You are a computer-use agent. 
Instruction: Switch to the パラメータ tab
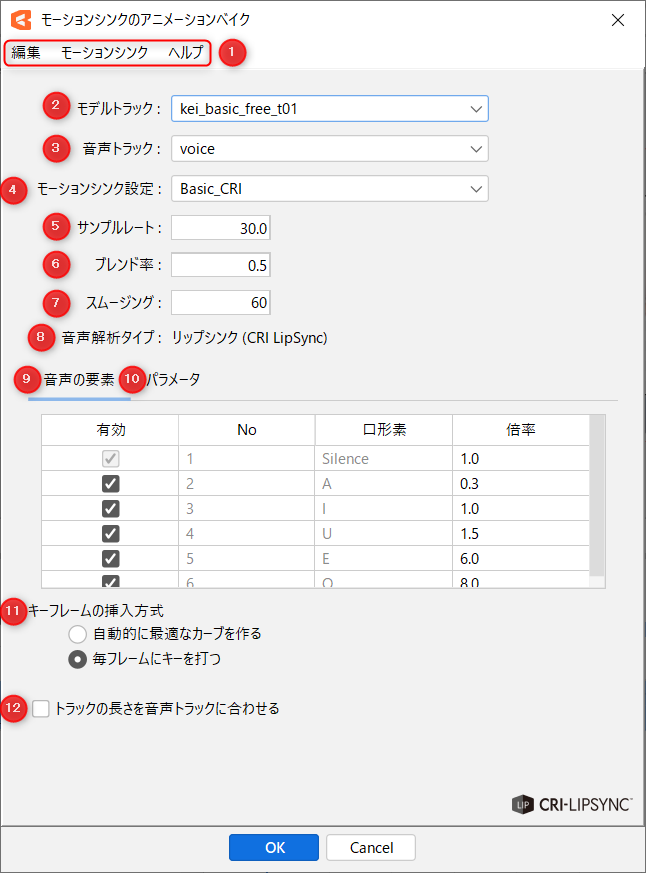[174, 379]
